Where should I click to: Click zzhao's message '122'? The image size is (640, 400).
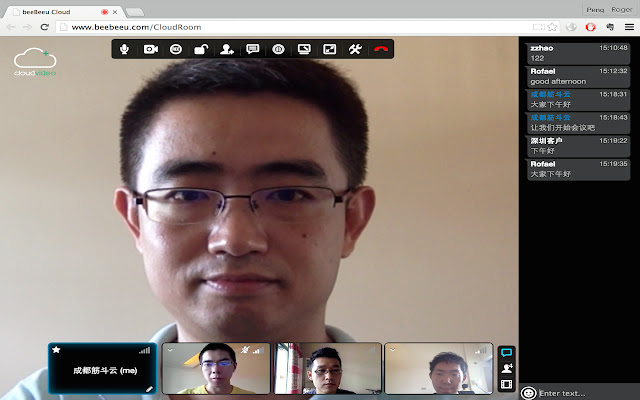578,53
